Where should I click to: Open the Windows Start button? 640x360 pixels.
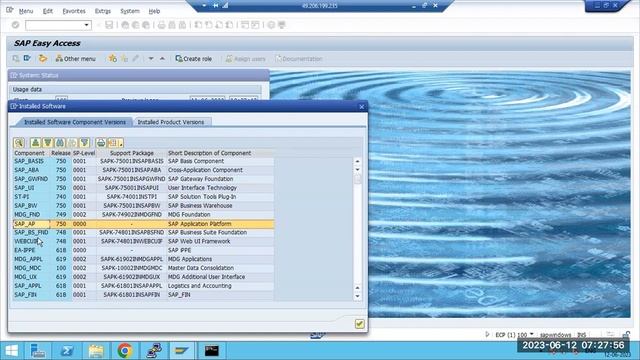(x=11, y=351)
